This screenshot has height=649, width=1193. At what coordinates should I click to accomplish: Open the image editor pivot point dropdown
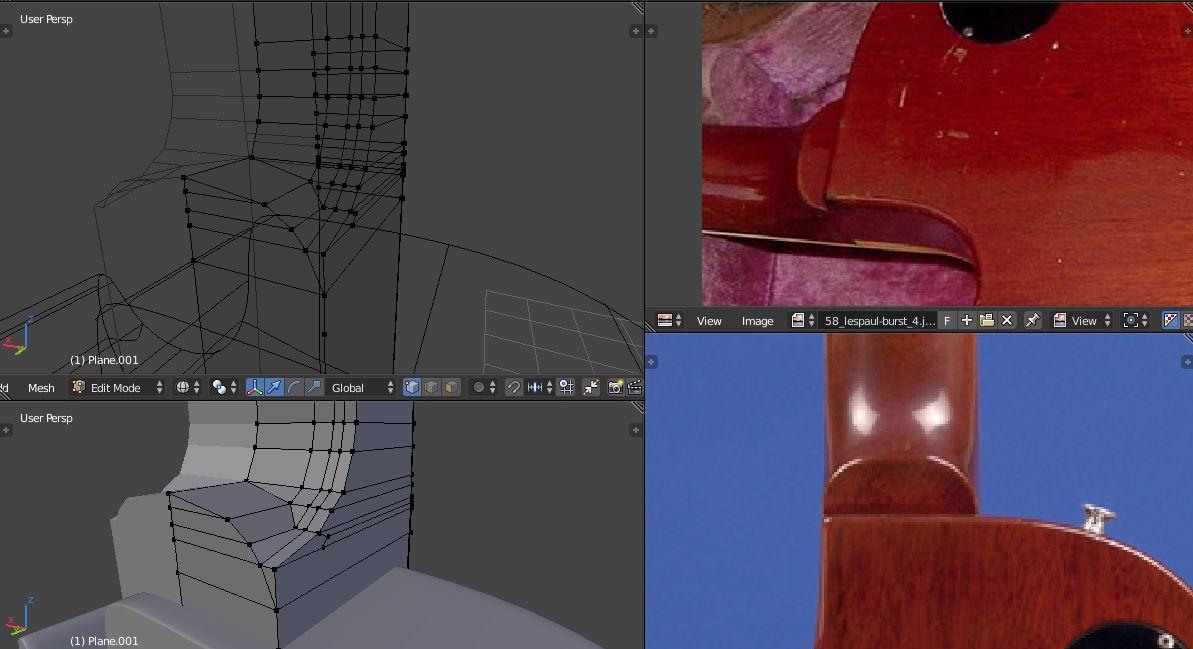click(1136, 320)
